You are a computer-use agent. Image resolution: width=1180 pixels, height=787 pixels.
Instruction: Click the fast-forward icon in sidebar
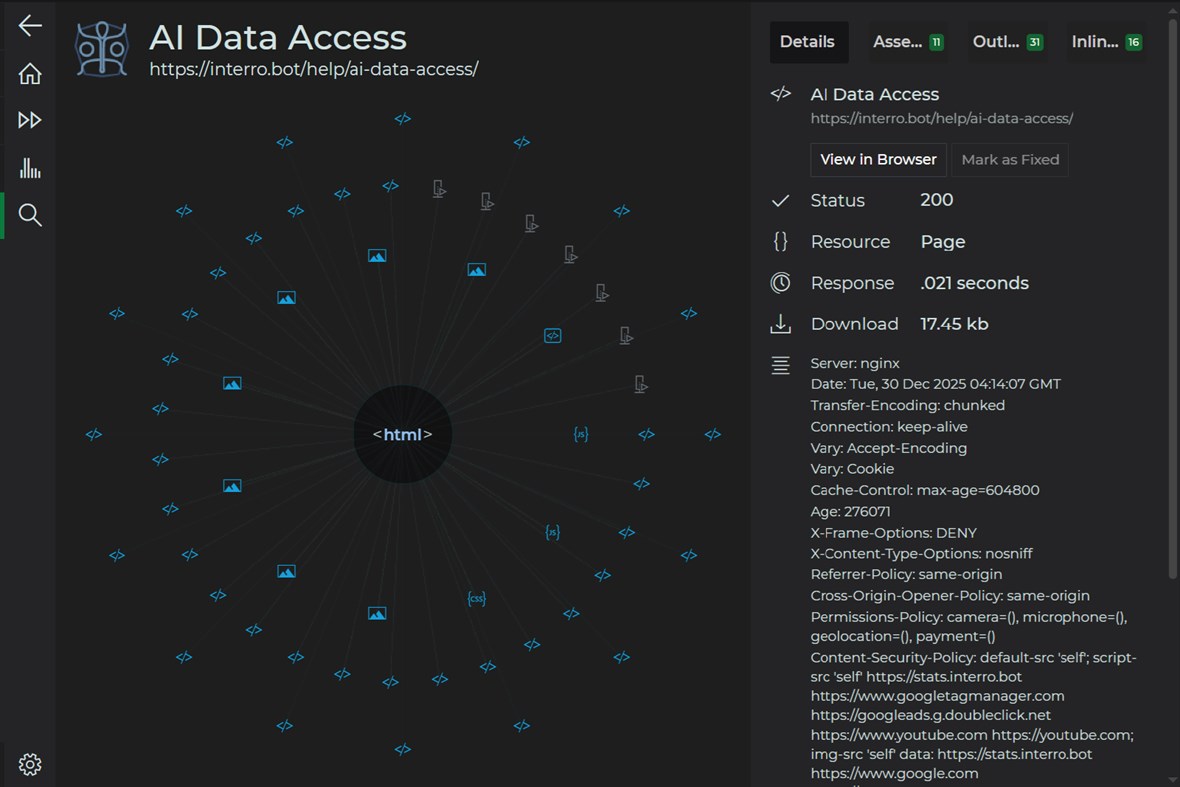(30, 120)
